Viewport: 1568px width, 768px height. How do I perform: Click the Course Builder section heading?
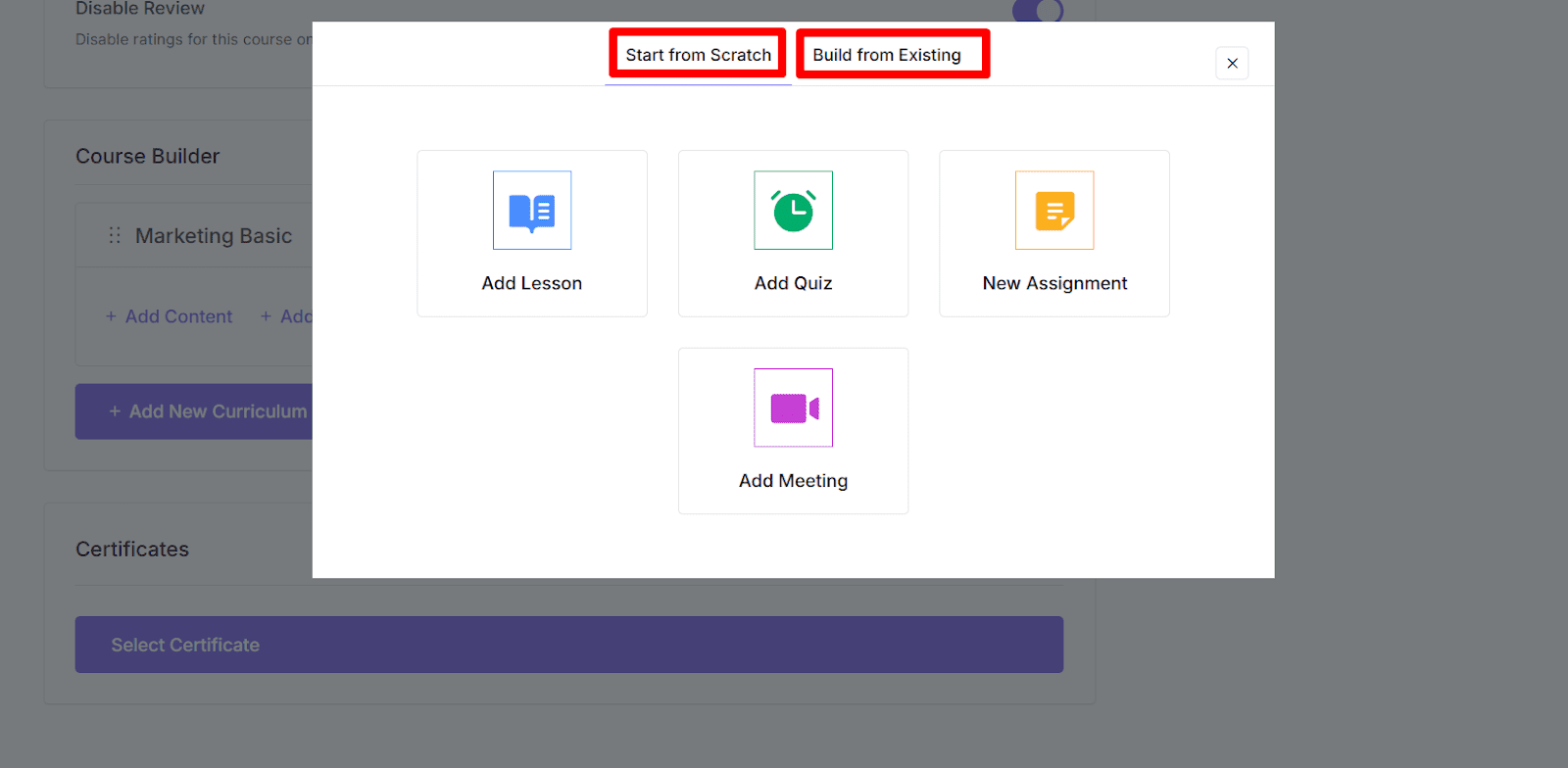click(x=148, y=157)
